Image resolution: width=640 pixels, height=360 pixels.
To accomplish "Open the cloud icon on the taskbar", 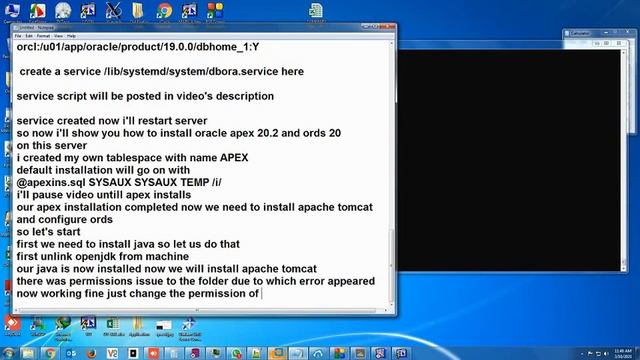I will [318, 353].
